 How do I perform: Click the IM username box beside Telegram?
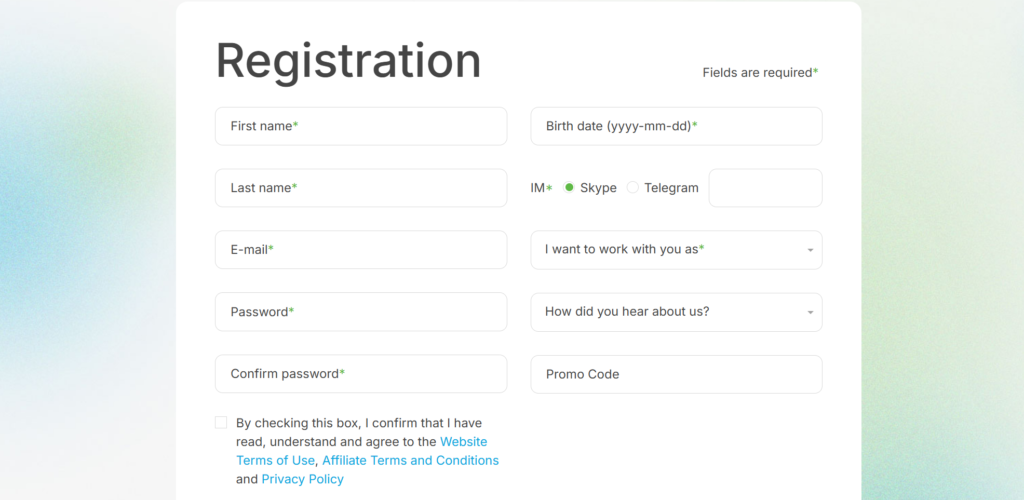[765, 188]
